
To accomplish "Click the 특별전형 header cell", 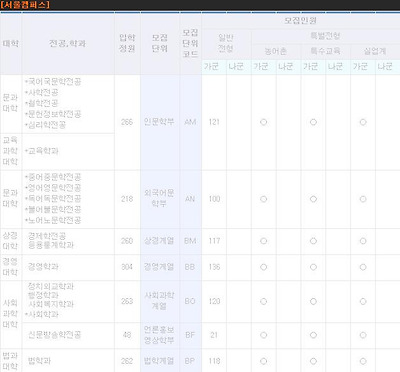I will (325, 36).
